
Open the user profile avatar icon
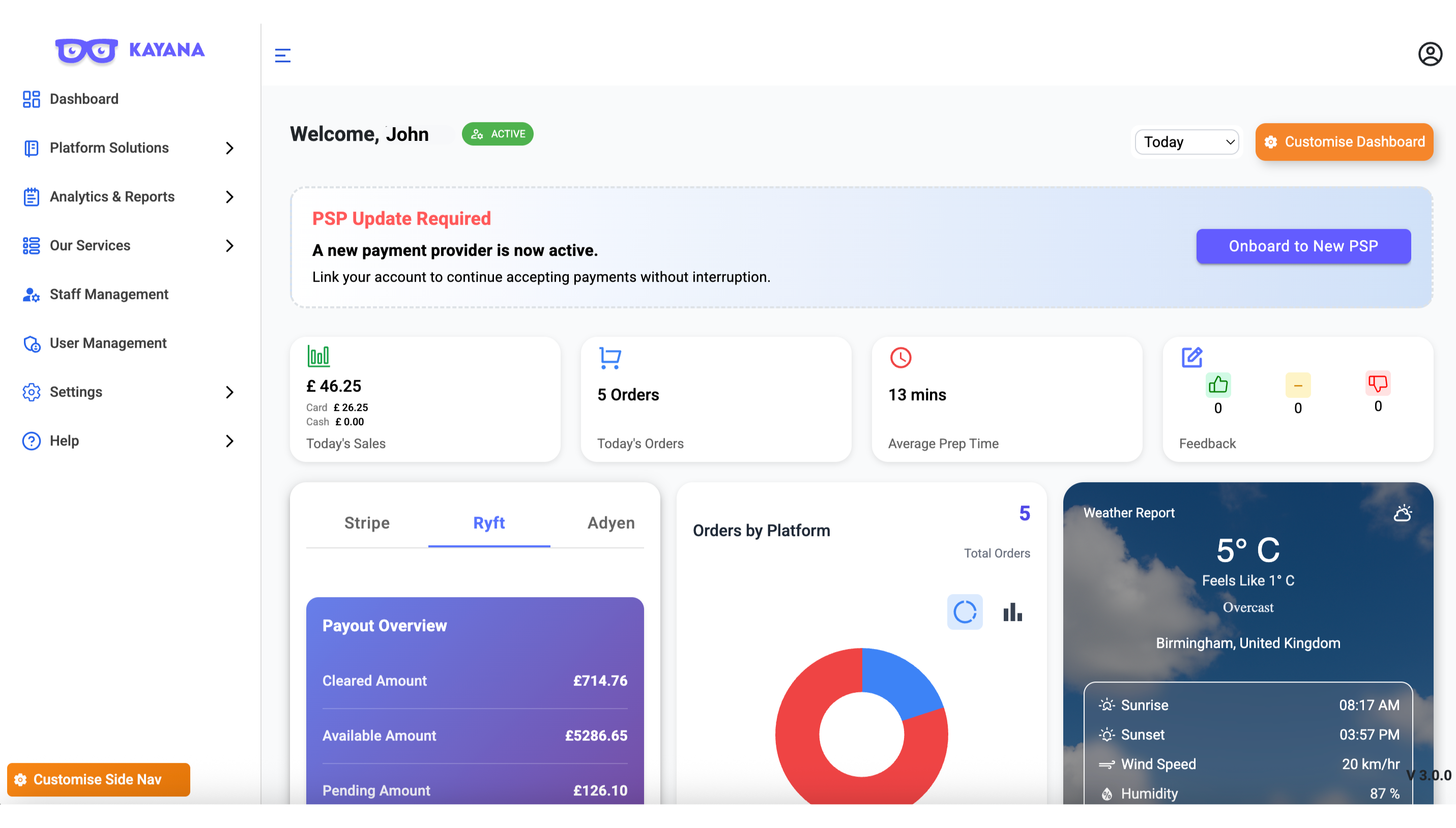coord(1430,54)
